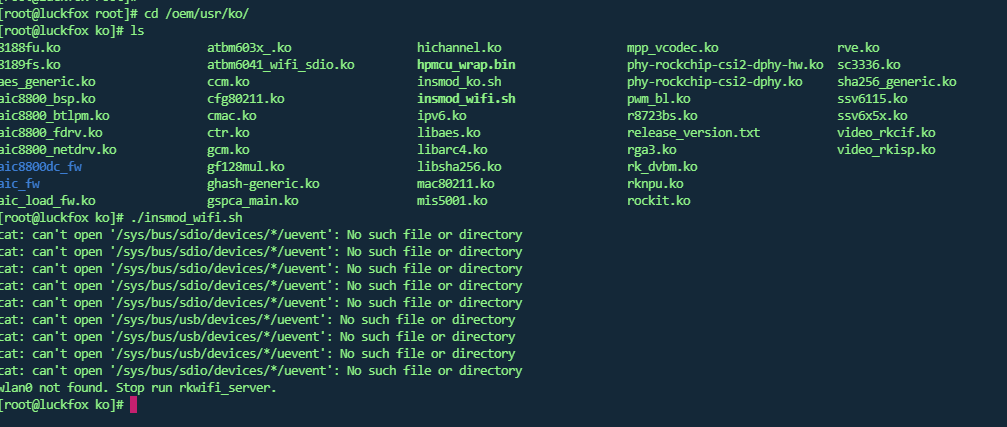Click the video_rkisp.ko module name
This screenshot has width=1007, height=427.
pos(886,150)
